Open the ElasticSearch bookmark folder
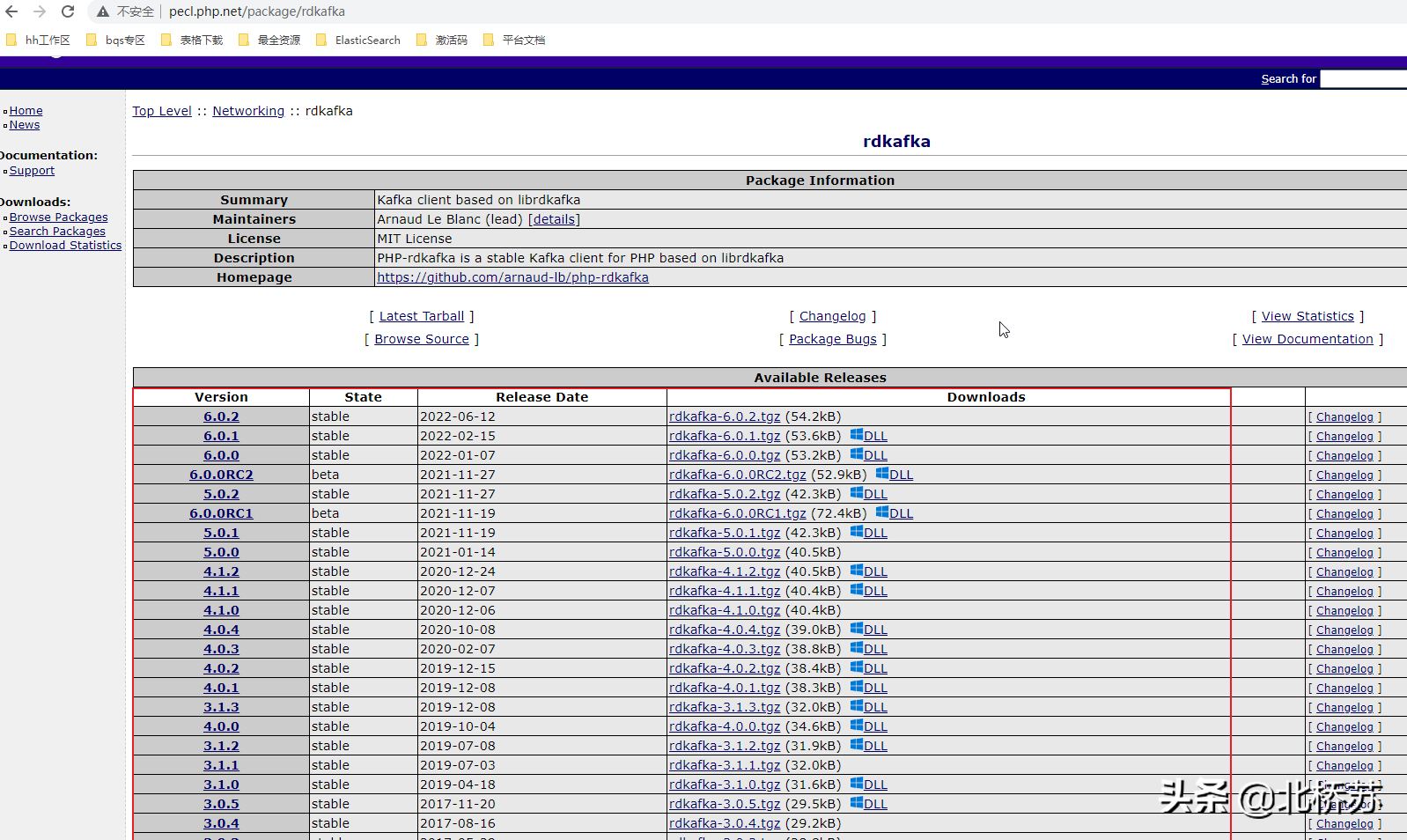The image size is (1407, 840). click(357, 40)
